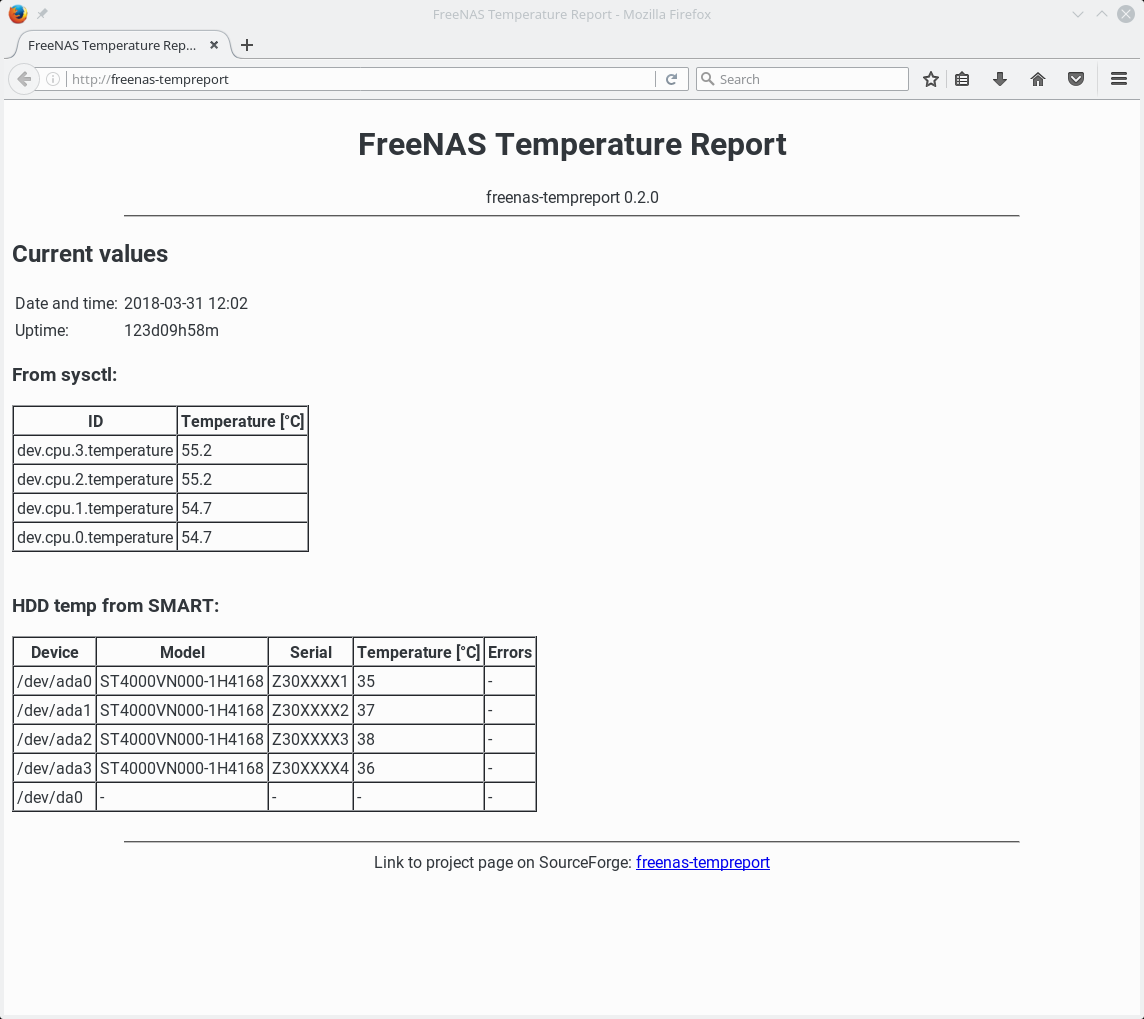This screenshot has width=1144, height=1019.
Task: Select the dev.cpu.0.temperature table row
Action: (160, 537)
